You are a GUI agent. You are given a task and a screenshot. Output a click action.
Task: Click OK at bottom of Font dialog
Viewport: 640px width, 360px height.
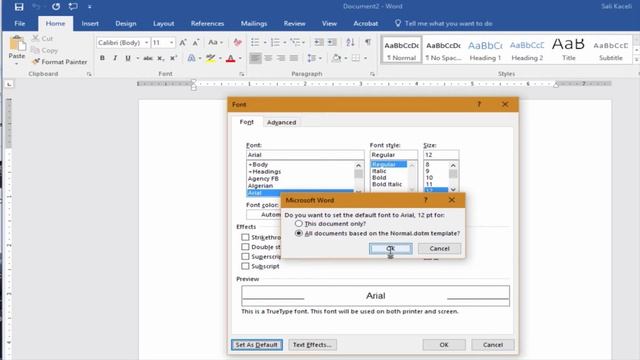[x=444, y=345]
